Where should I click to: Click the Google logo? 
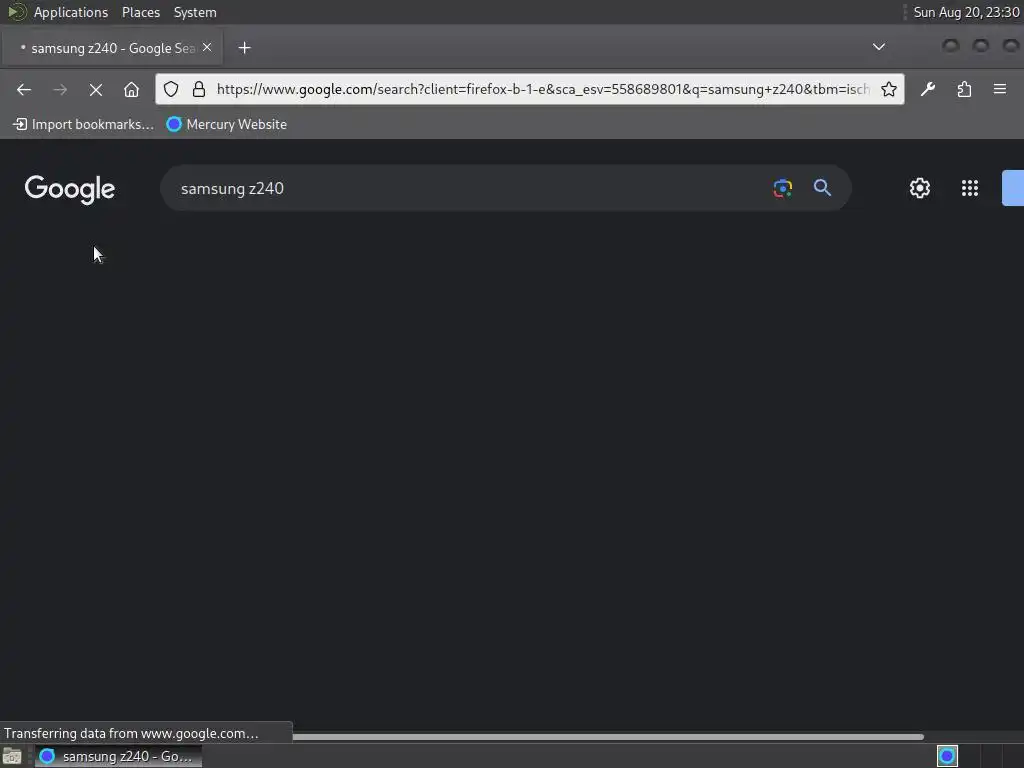pyautogui.click(x=70, y=189)
